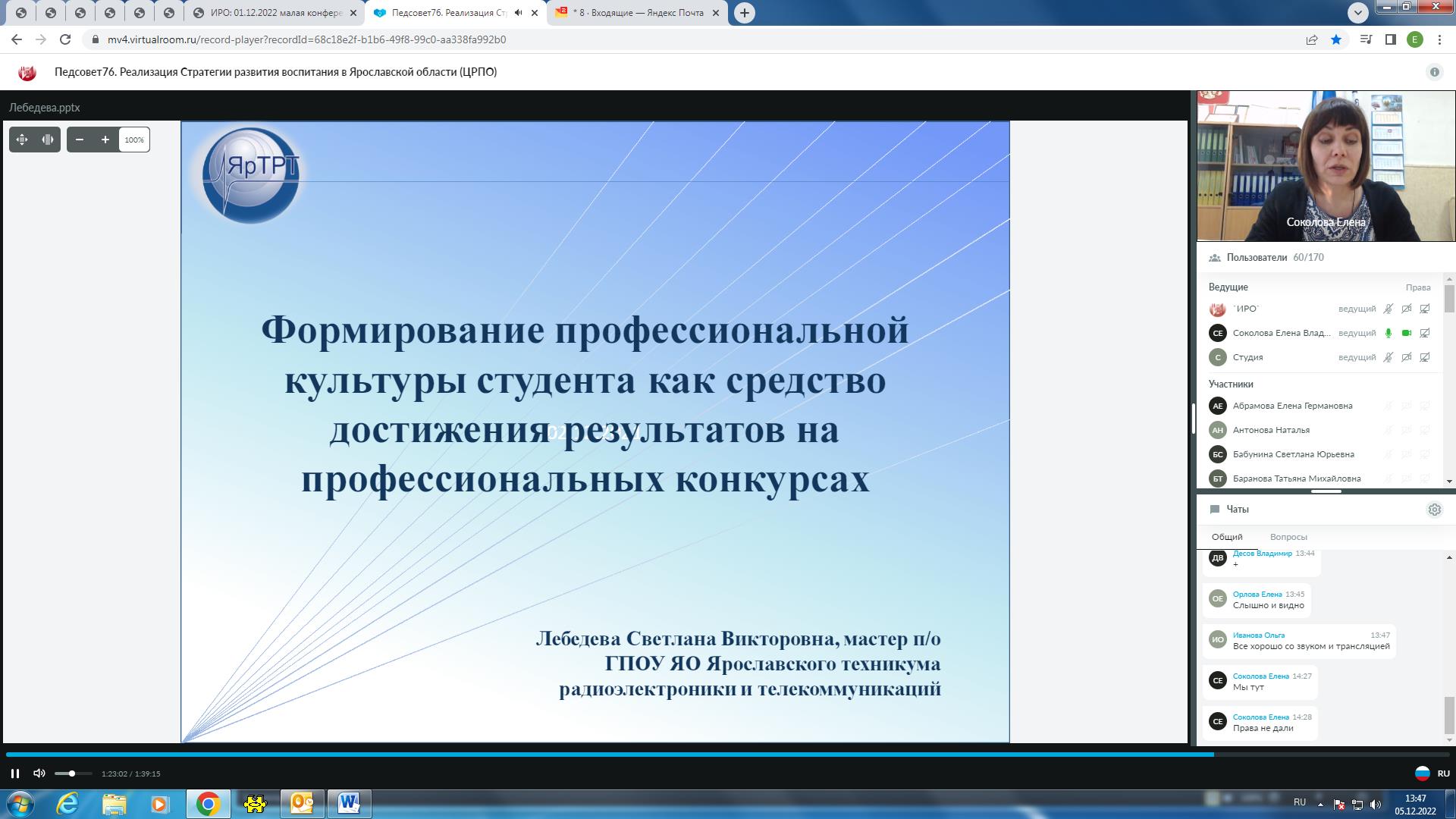Open Chrome three-dot menu
This screenshot has width=1456, height=819.
(1439, 39)
